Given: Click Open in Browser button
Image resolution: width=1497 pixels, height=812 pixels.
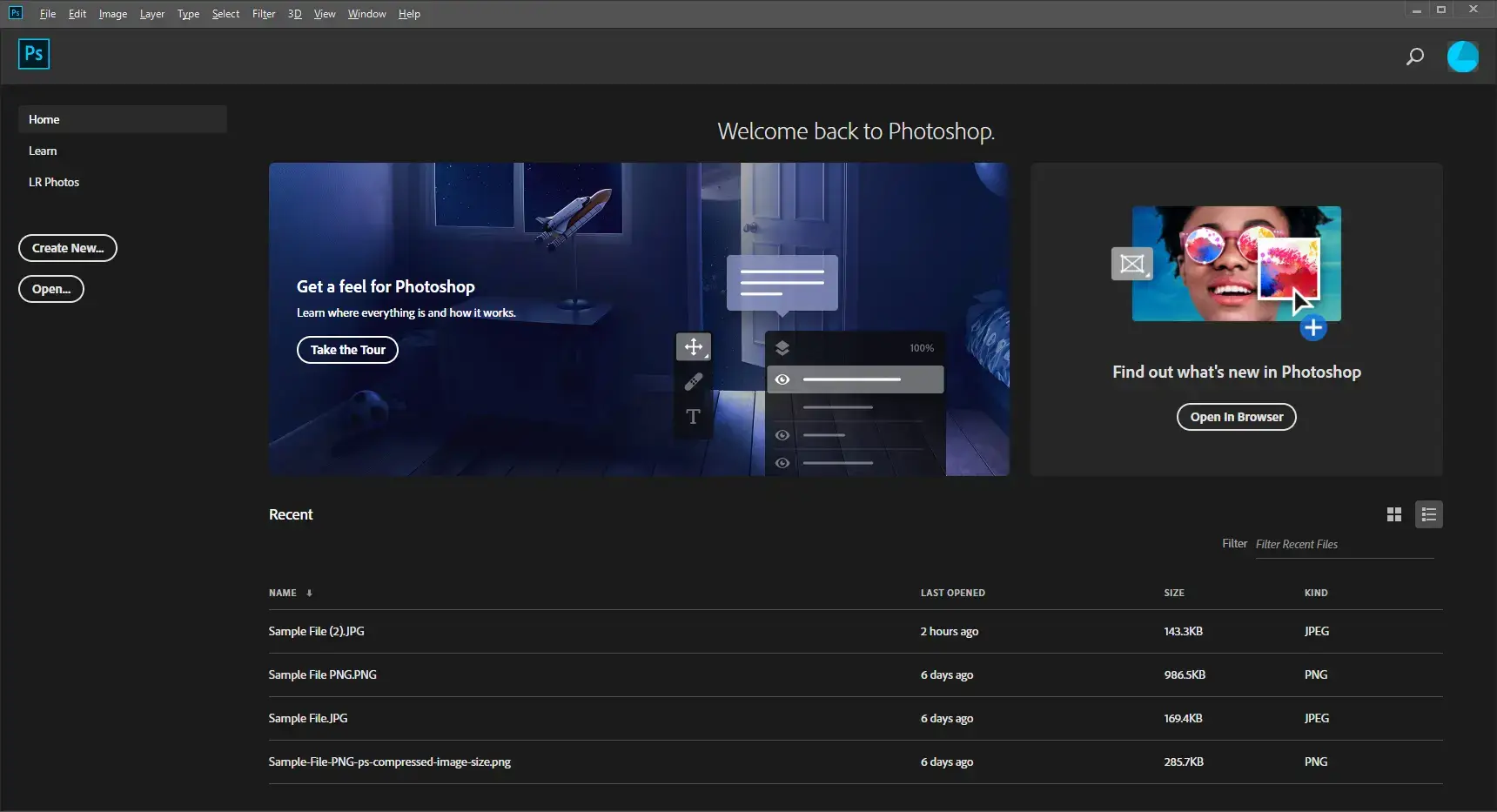Looking at the screenshot, I should (x=1237, y=417).
